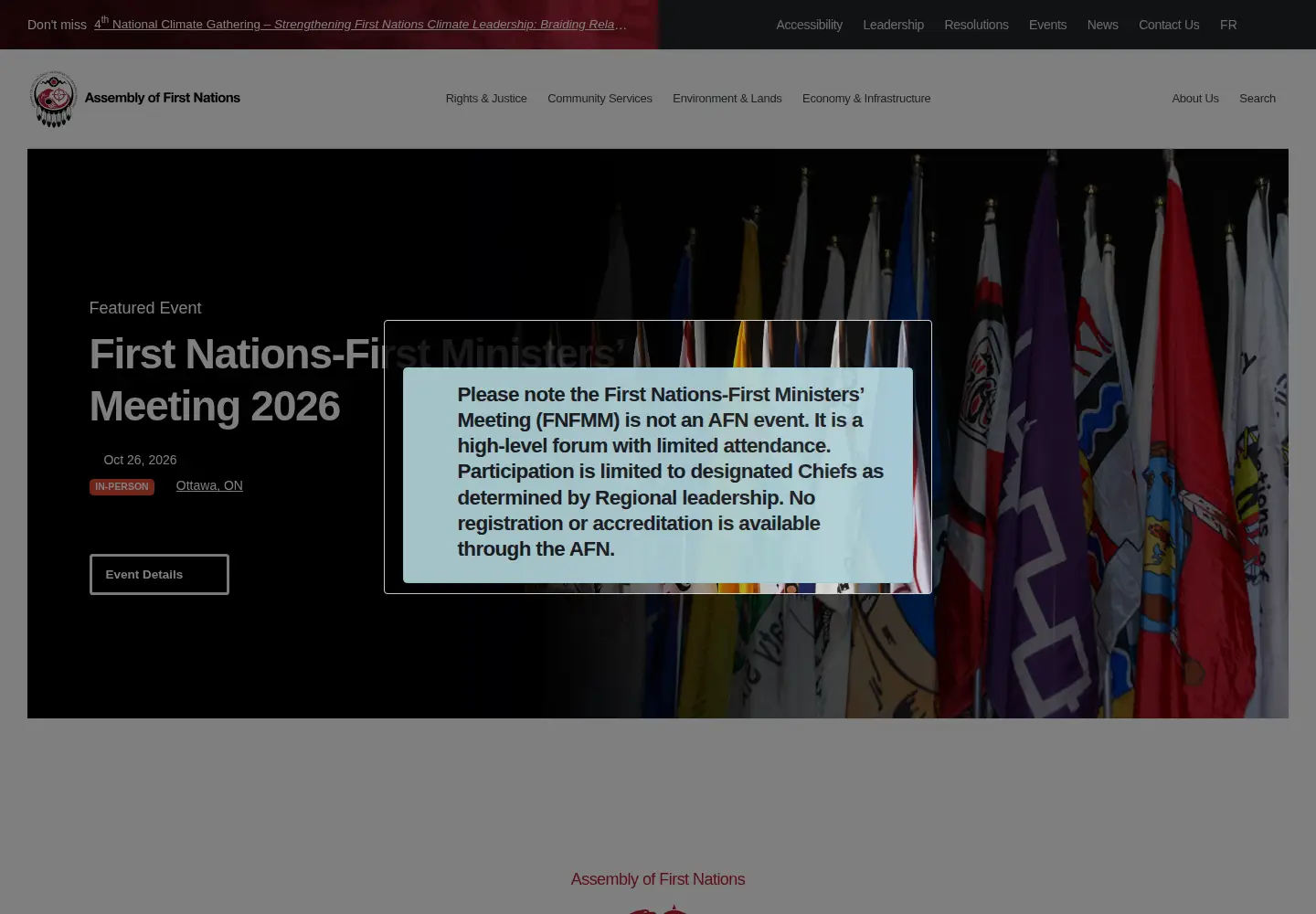The height and width of the screenshot is (914, 1316).
Task: Open the About Us menu
Action: (1195, 99)
